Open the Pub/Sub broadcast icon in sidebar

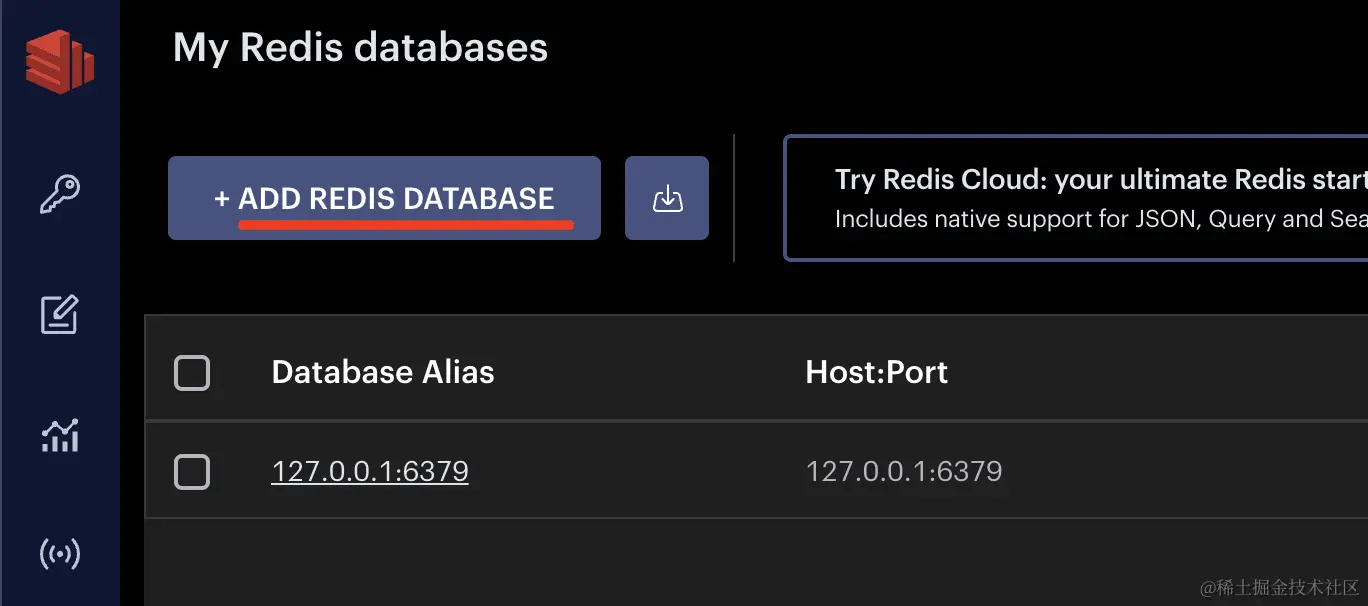coord(60,553)
